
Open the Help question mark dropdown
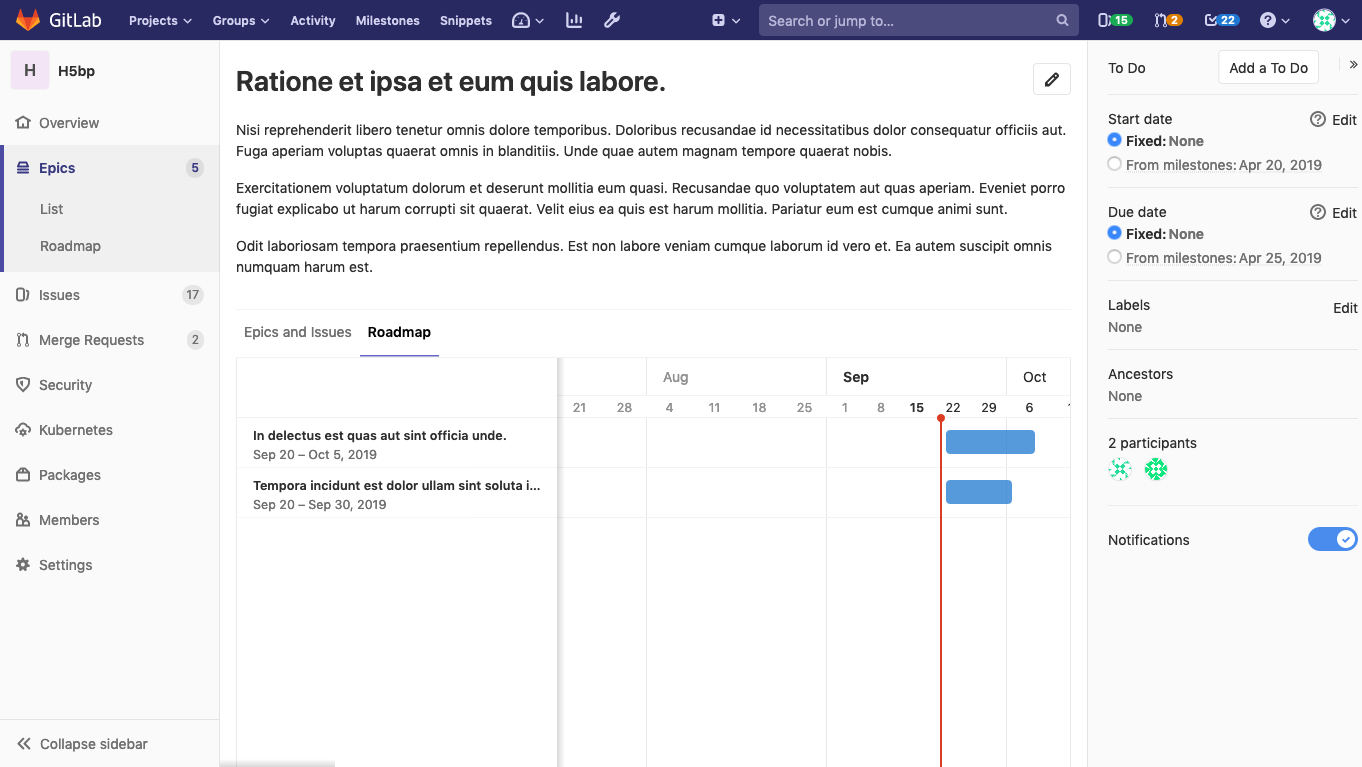point(1275,20)
